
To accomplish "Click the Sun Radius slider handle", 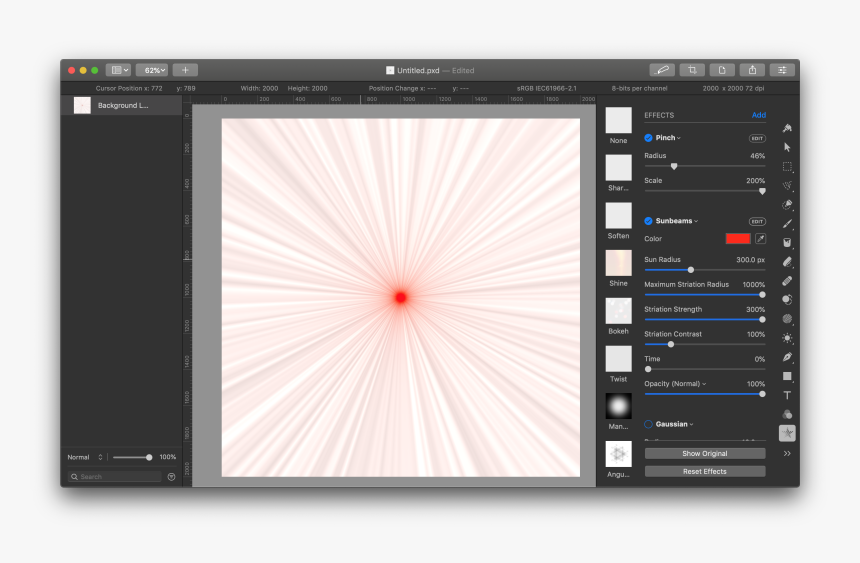I will 691,270.
